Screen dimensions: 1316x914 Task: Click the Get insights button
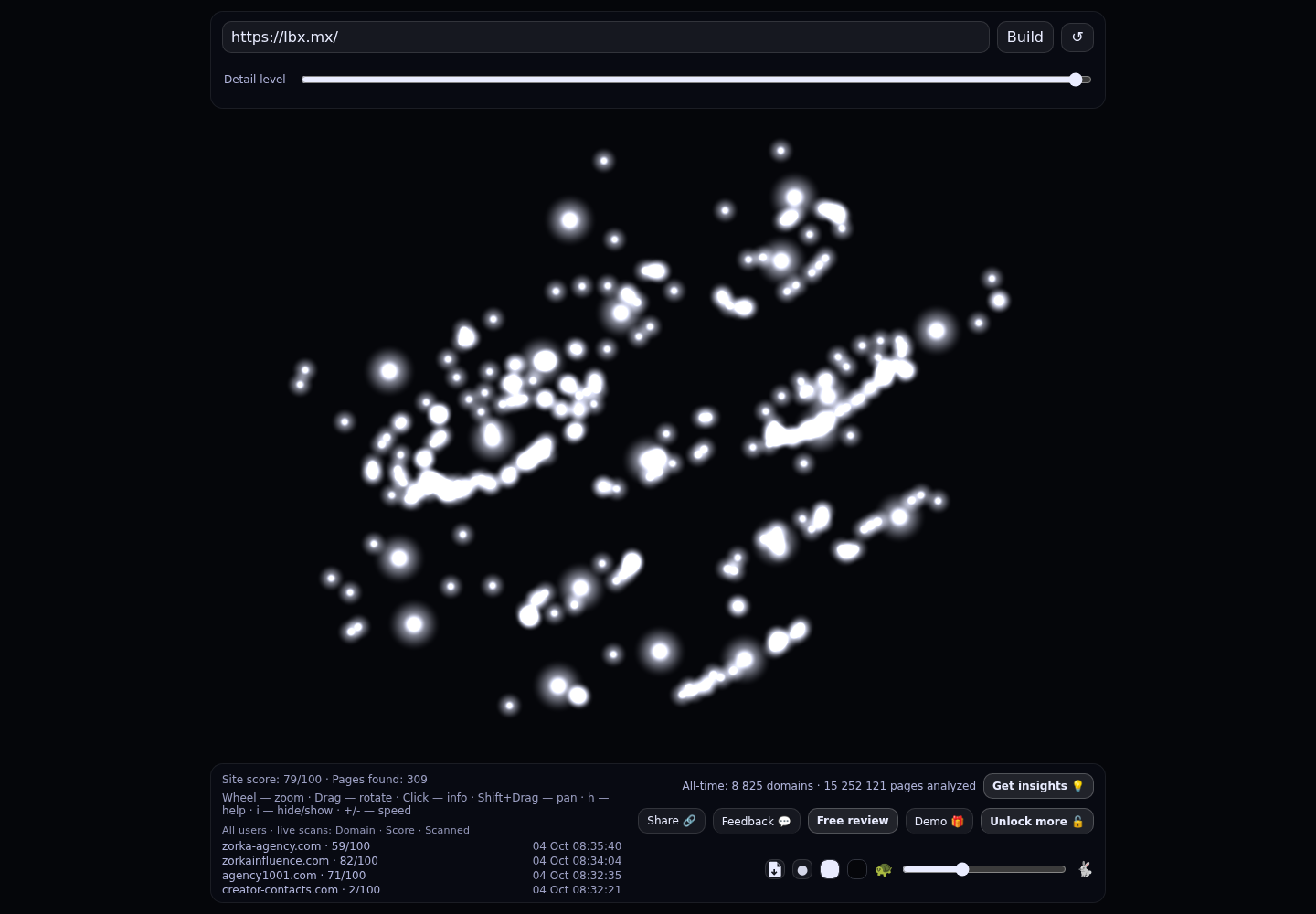[x=1038, y=786]
